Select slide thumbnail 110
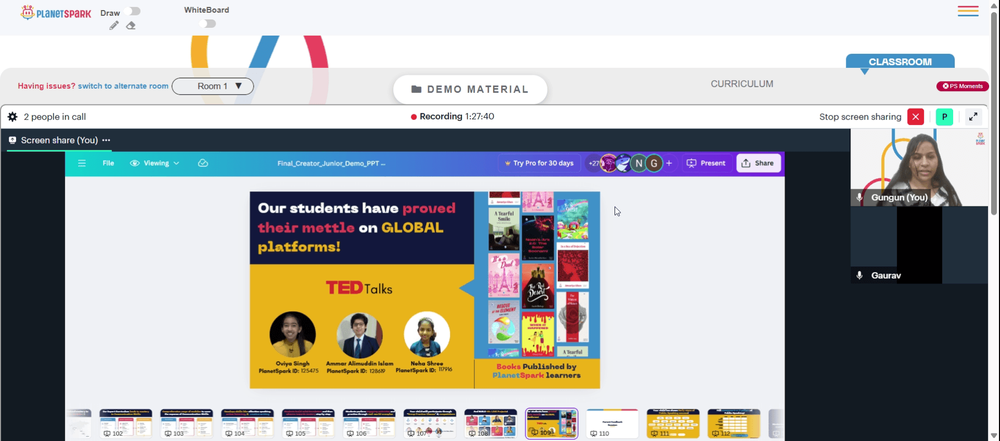The height and width of the screenshot is (441, 1000). point(612,423)
